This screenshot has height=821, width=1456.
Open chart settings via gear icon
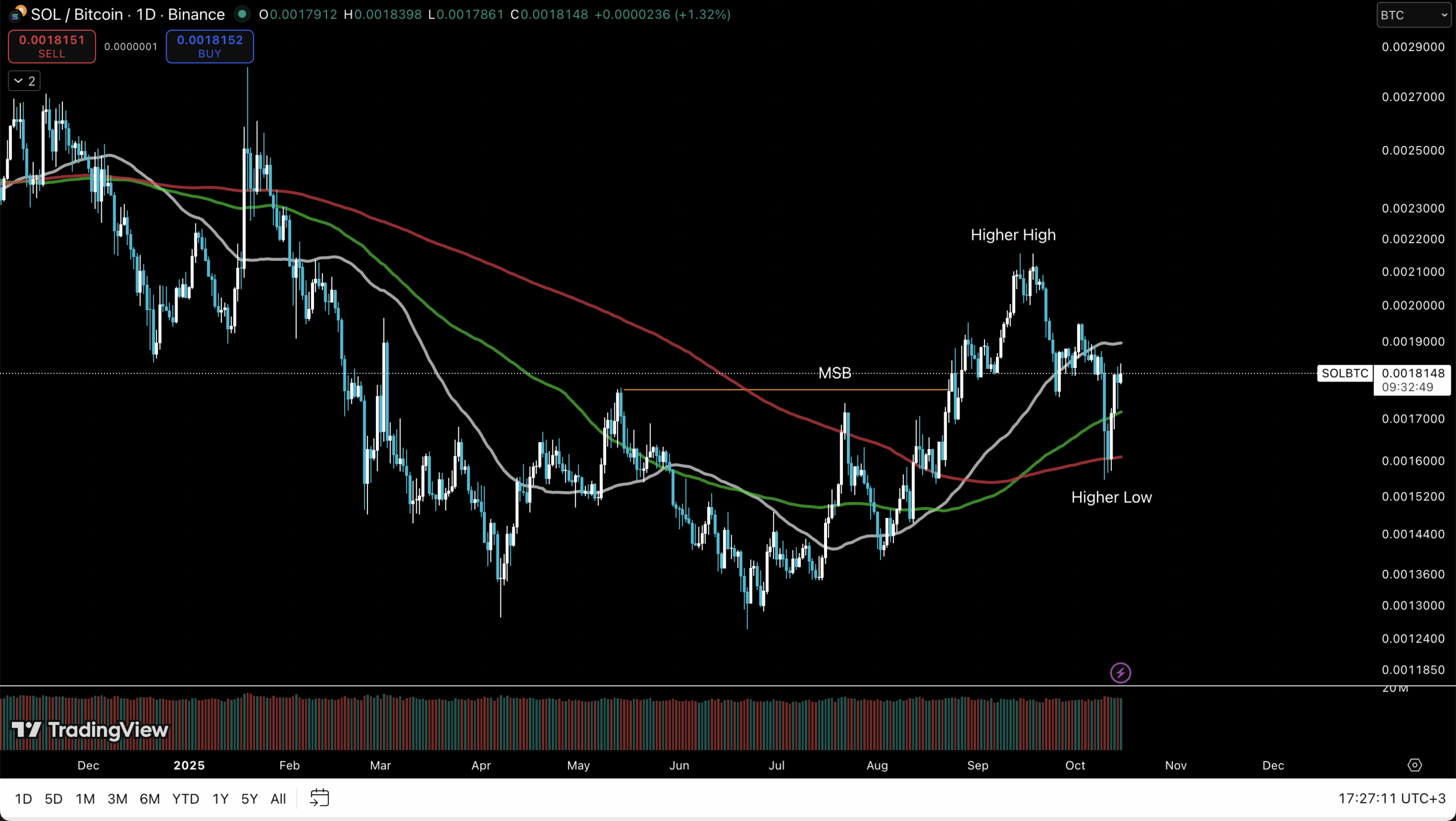[1415, 765]
